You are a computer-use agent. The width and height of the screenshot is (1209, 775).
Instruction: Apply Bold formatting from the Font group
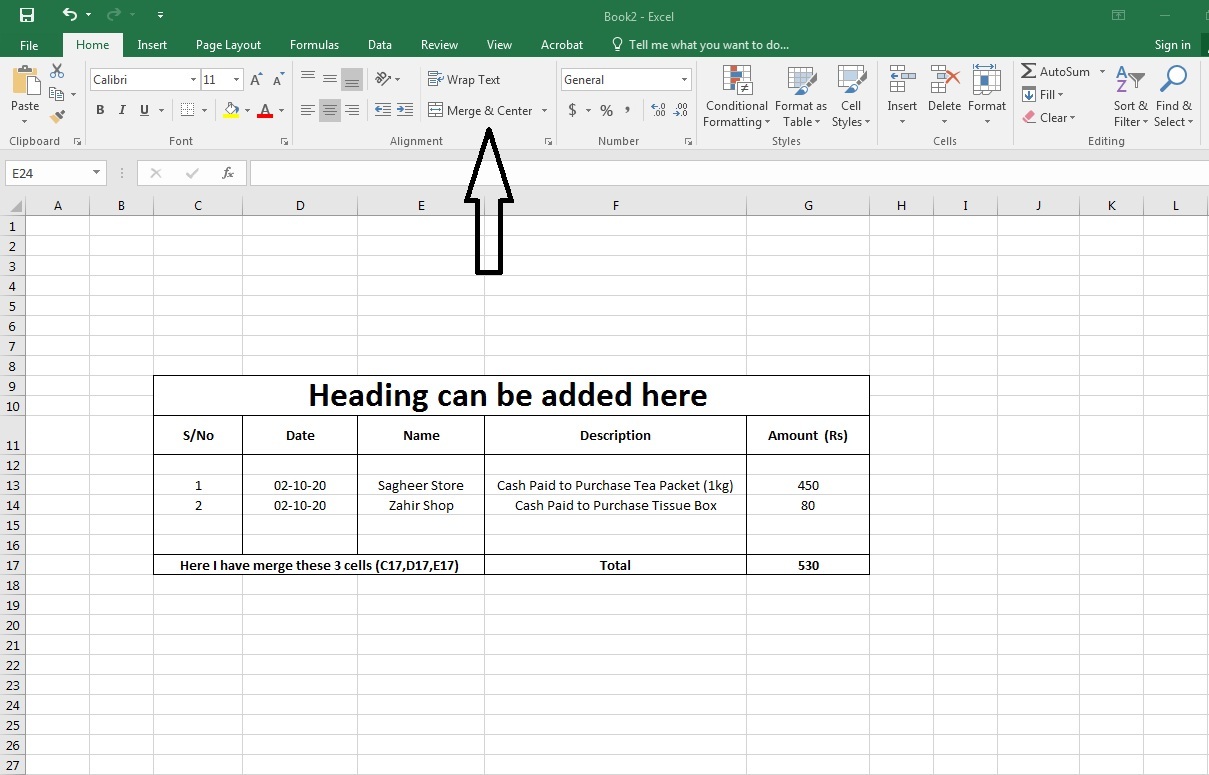click(100, 110)
